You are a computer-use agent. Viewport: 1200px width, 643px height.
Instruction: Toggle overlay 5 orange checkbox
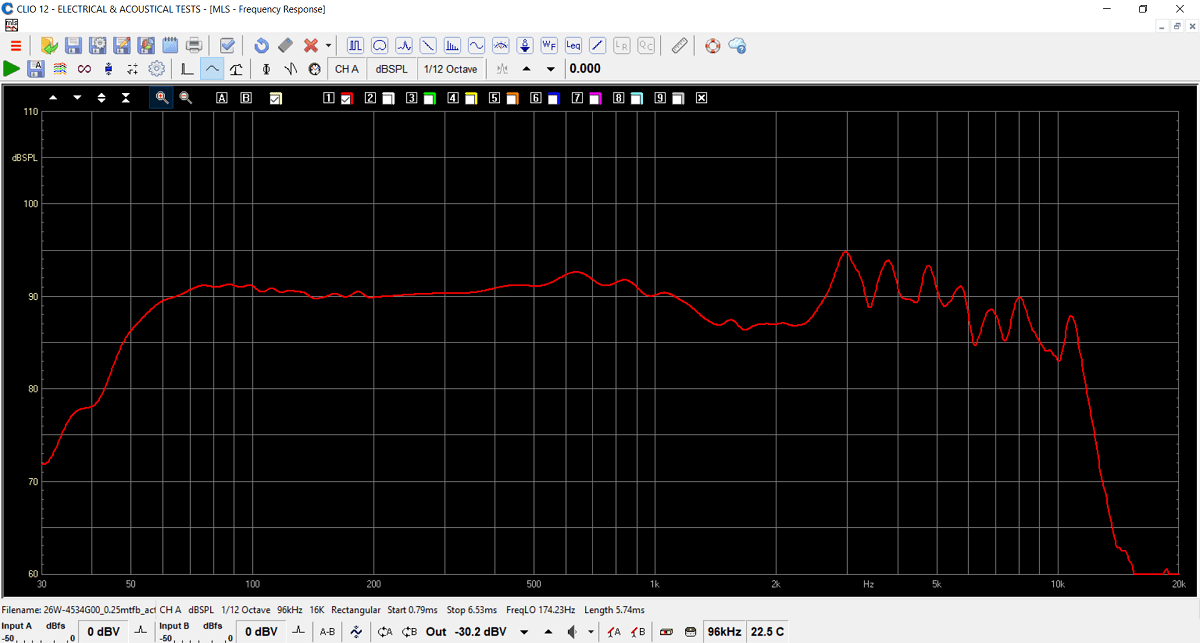point(512,98)
